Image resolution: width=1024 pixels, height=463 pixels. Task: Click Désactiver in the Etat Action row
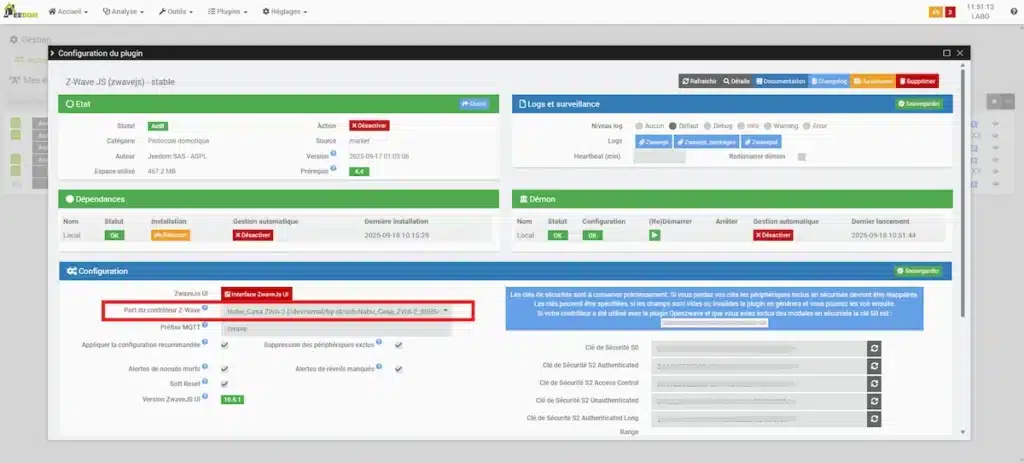(x=369, y=125)
